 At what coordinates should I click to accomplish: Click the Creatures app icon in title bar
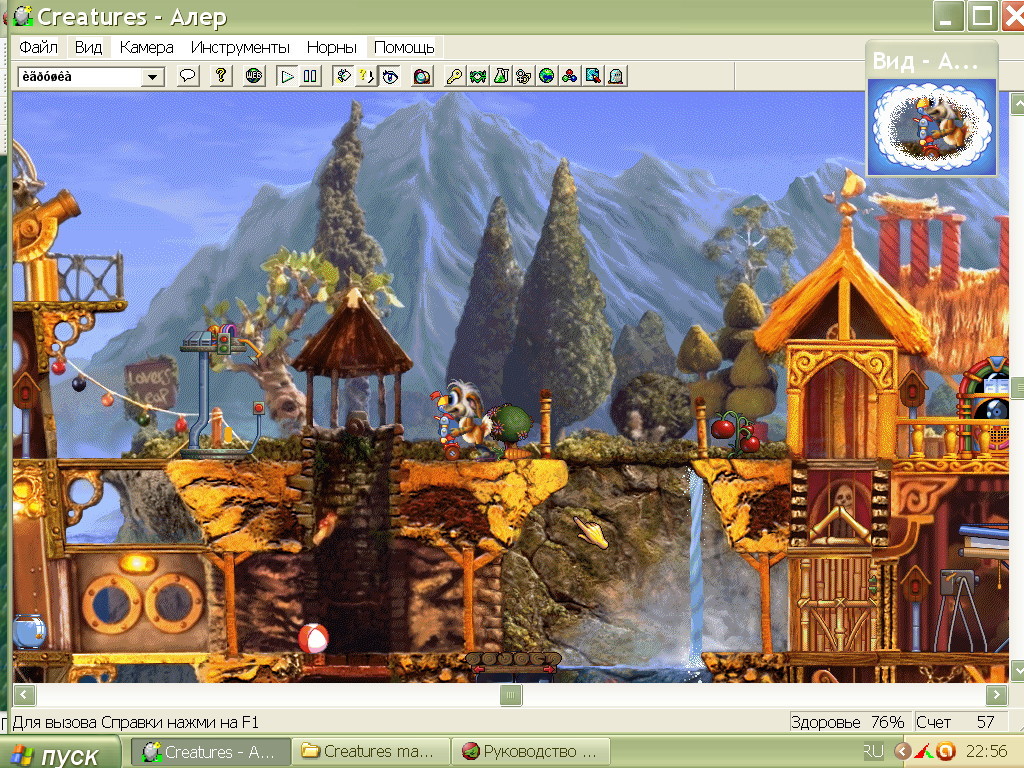click(23, 16)
